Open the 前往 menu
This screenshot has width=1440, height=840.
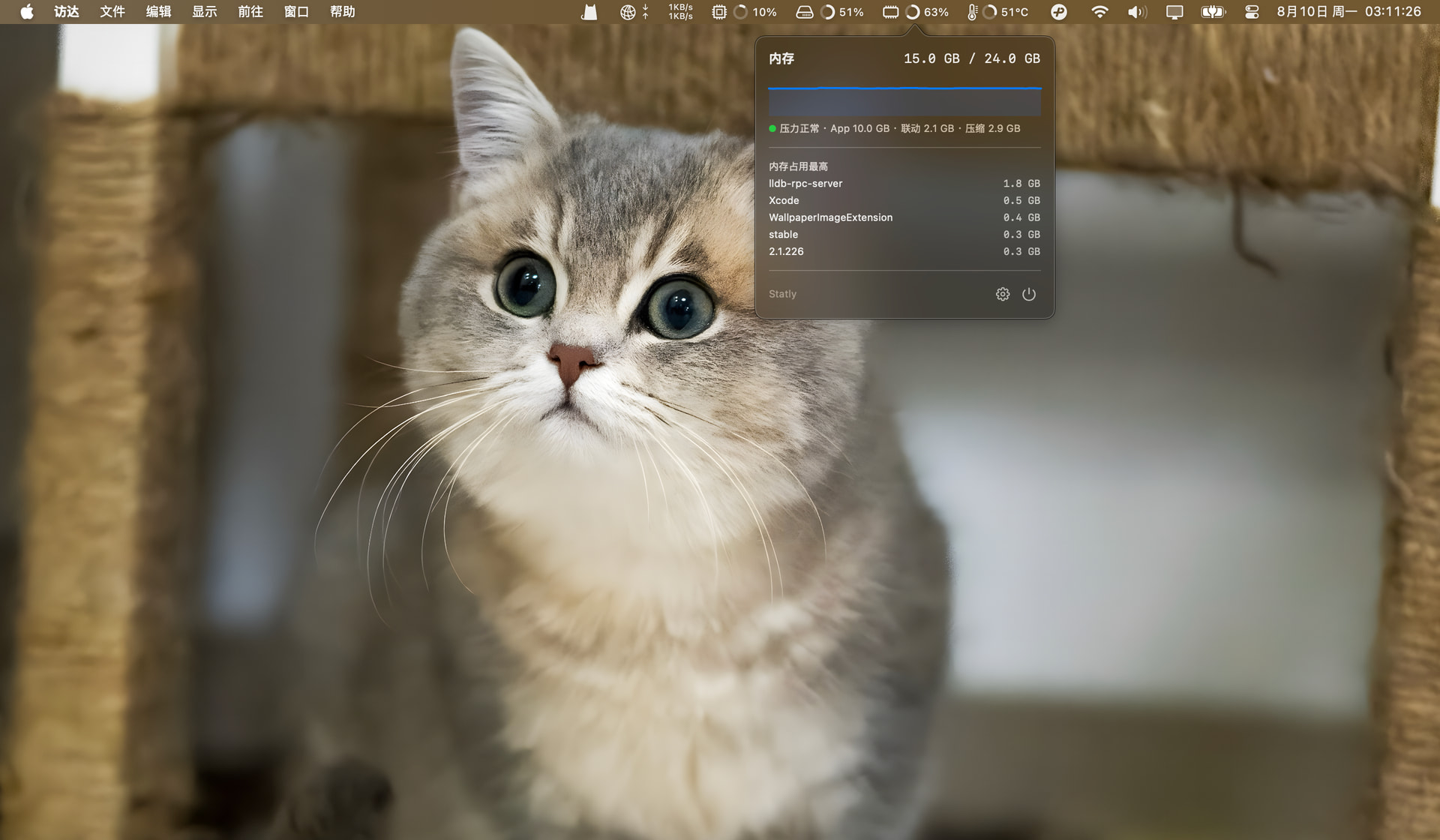coord(250,12)
